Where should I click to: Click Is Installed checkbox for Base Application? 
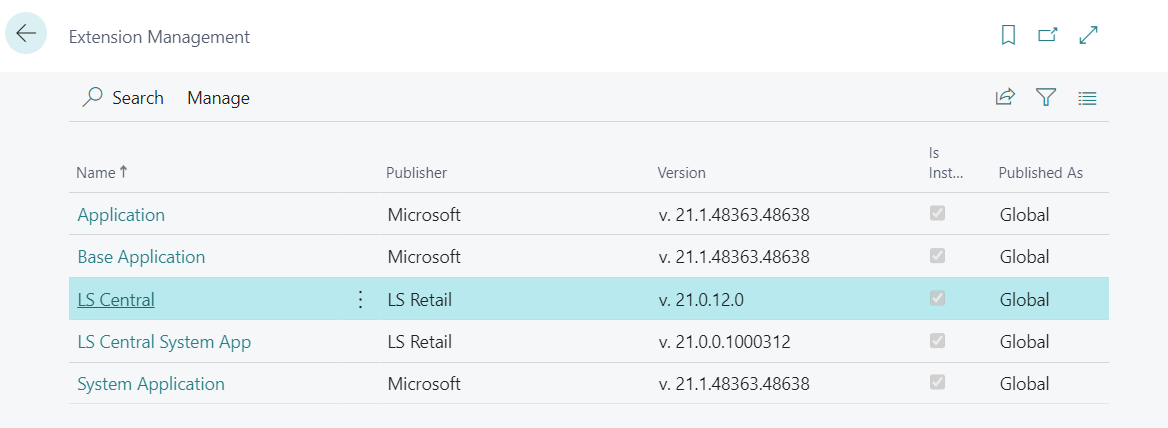(938, 256)
